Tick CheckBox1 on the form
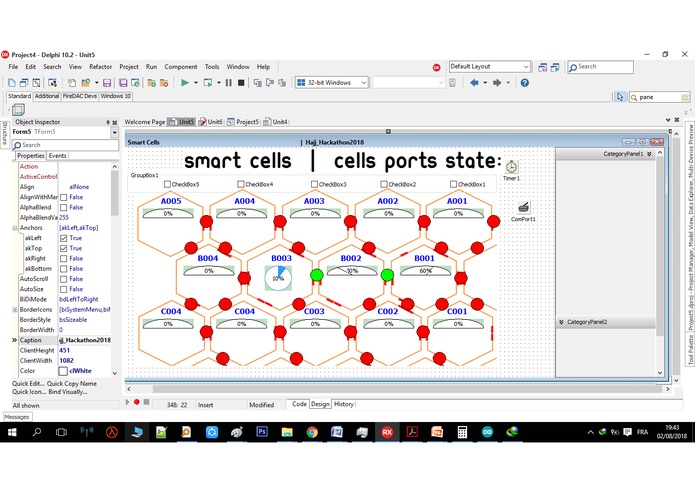695x494 pixels. pos(453,184)
